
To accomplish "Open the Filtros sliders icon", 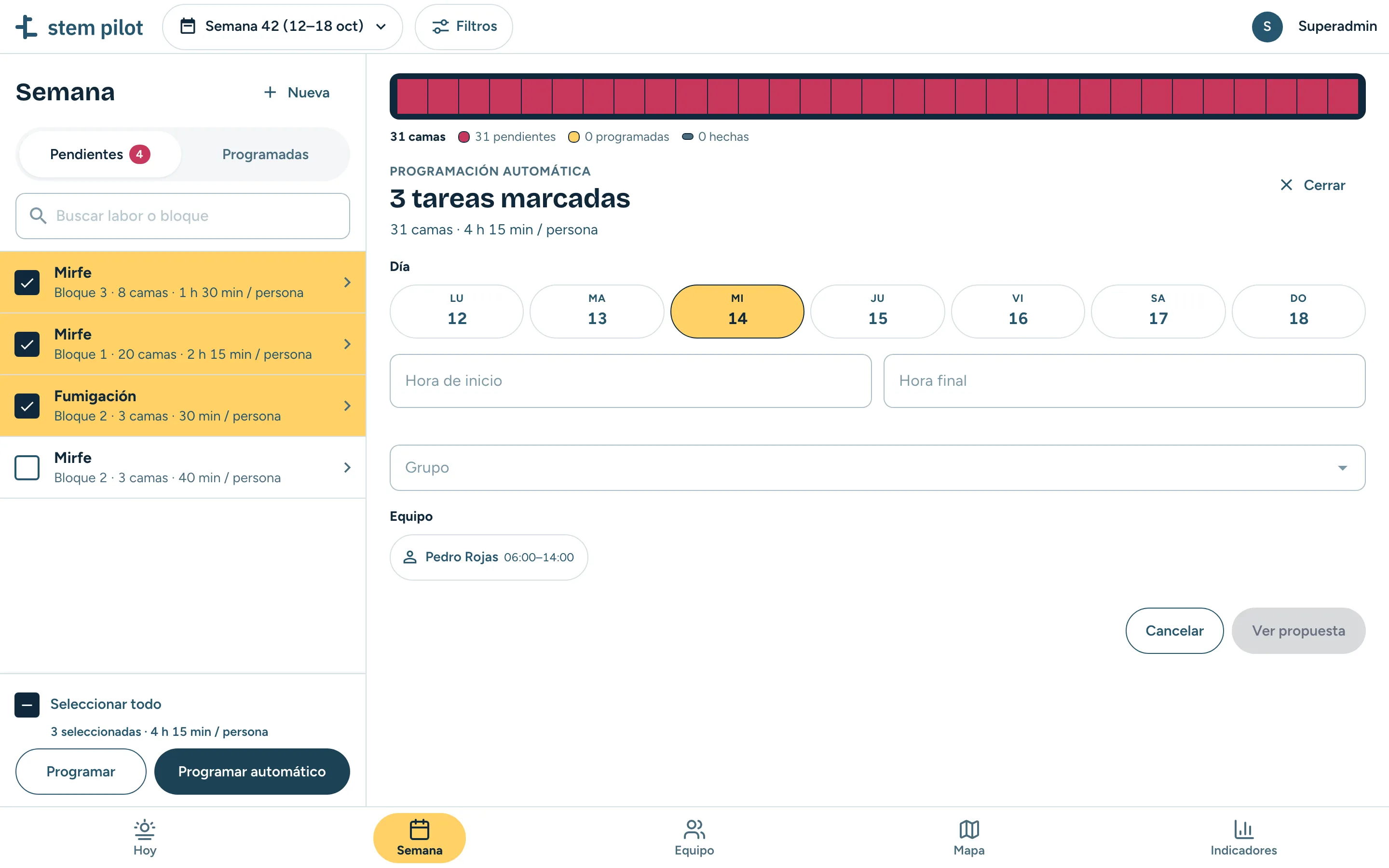I will coord(440,27).
